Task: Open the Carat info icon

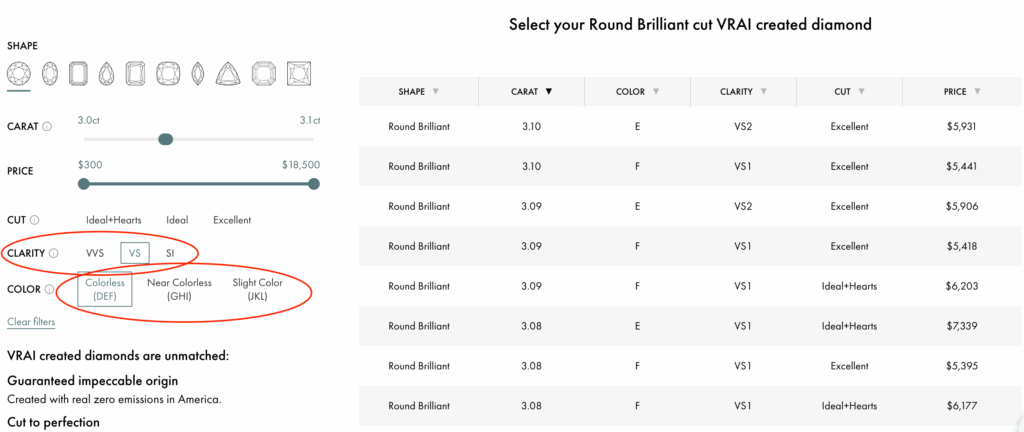Action: (47, 127)
